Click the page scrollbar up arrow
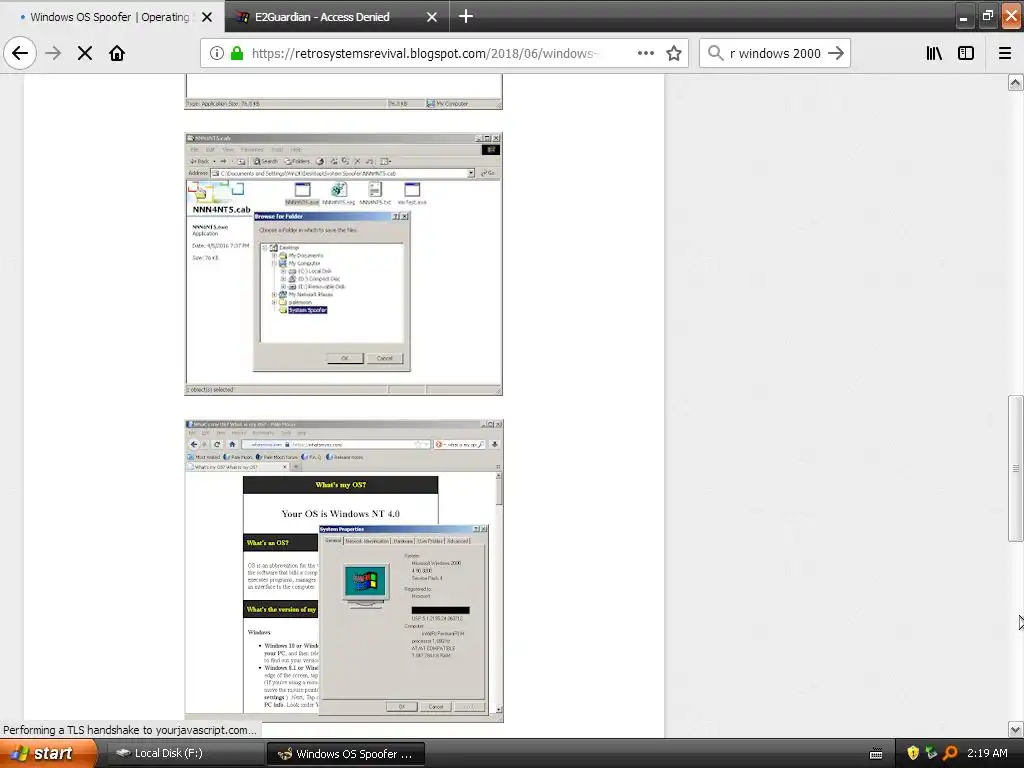 (x=1015, y=82)
